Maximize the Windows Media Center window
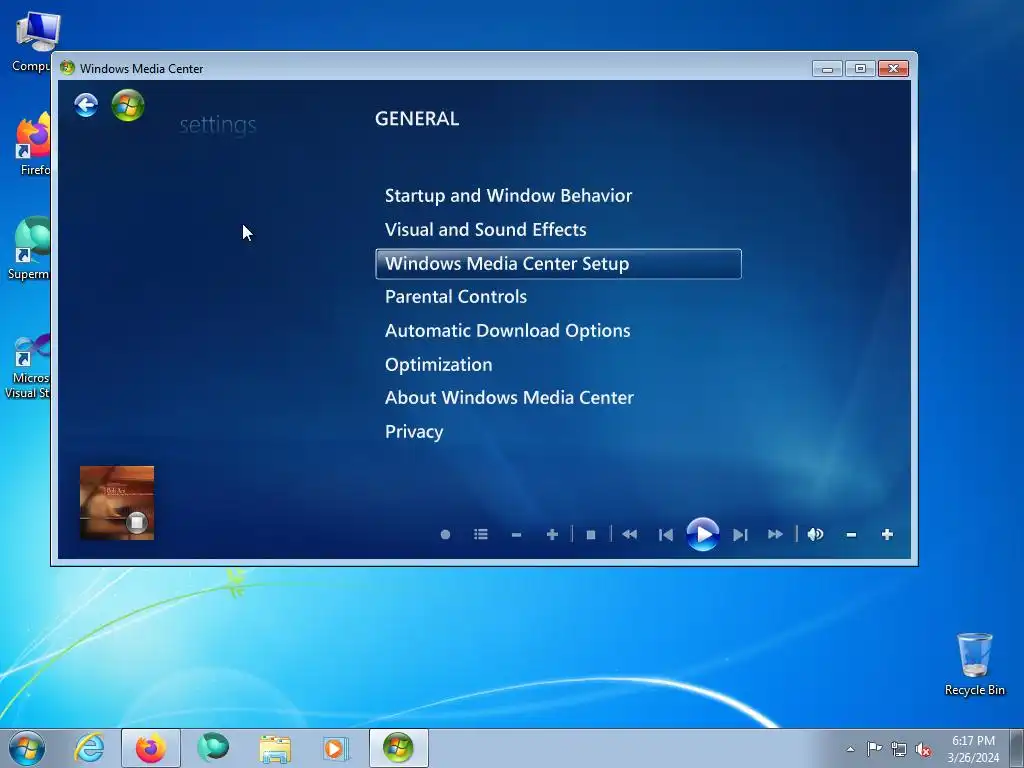 click(860, 69)
